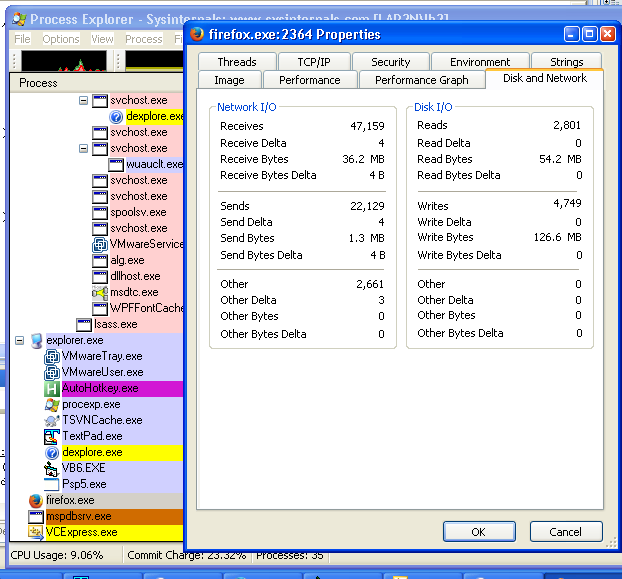Screen dimensions: 622x579
Task: Click the VMwareService icon
Action: pos(100,245)
